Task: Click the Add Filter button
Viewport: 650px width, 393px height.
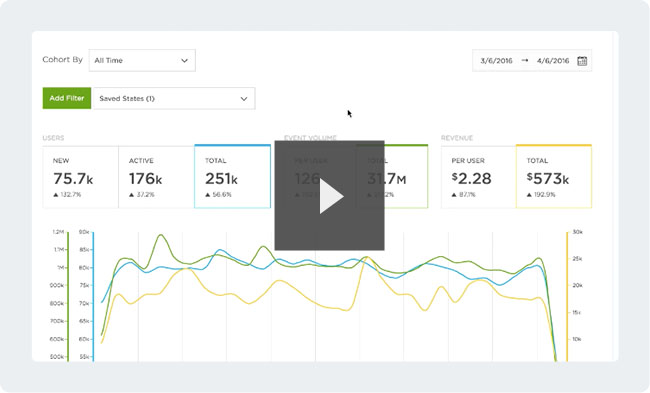Action: click(67, 98)
